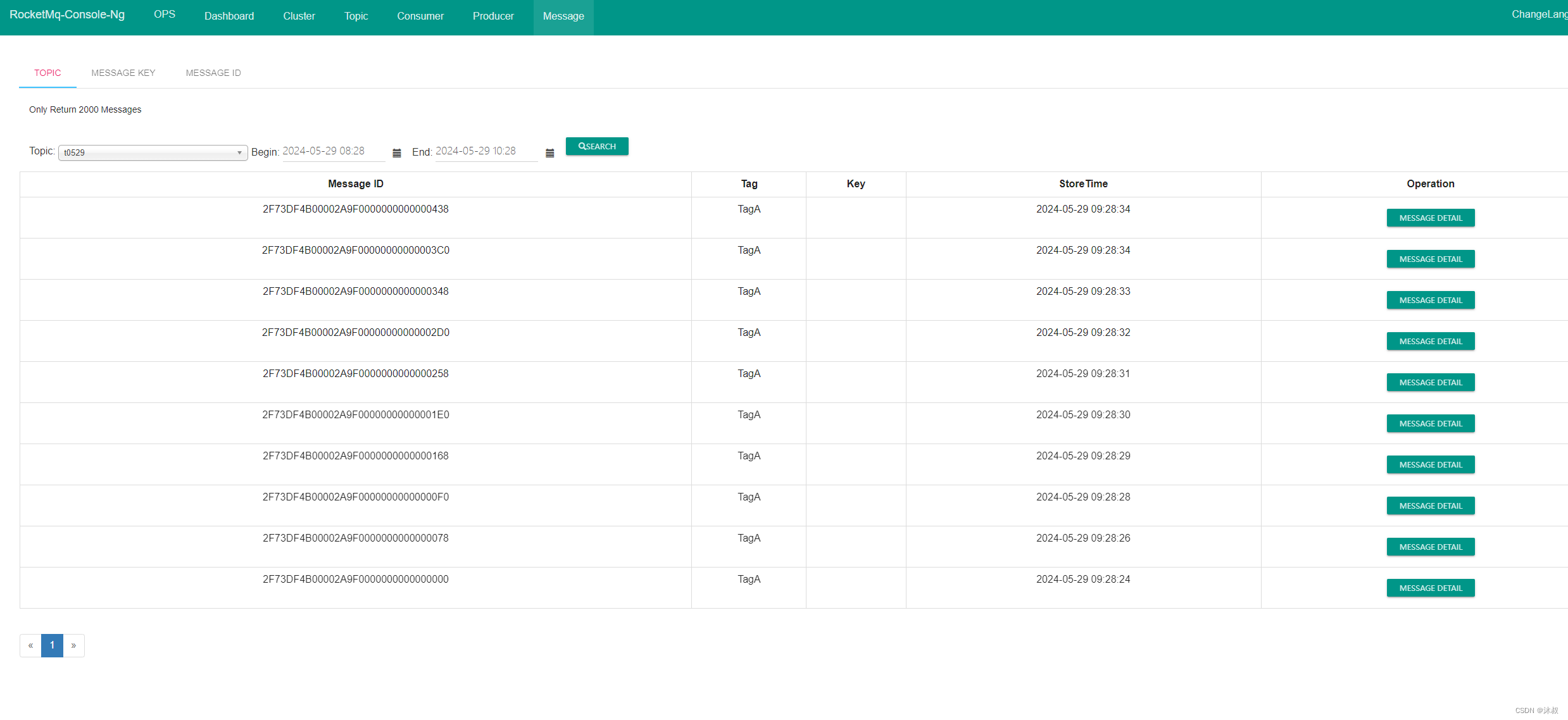Select message ID 2F73DF4B00002A9F0000000000000438
The width and height of the screenshot is (1568, 720).
point(356,209)
